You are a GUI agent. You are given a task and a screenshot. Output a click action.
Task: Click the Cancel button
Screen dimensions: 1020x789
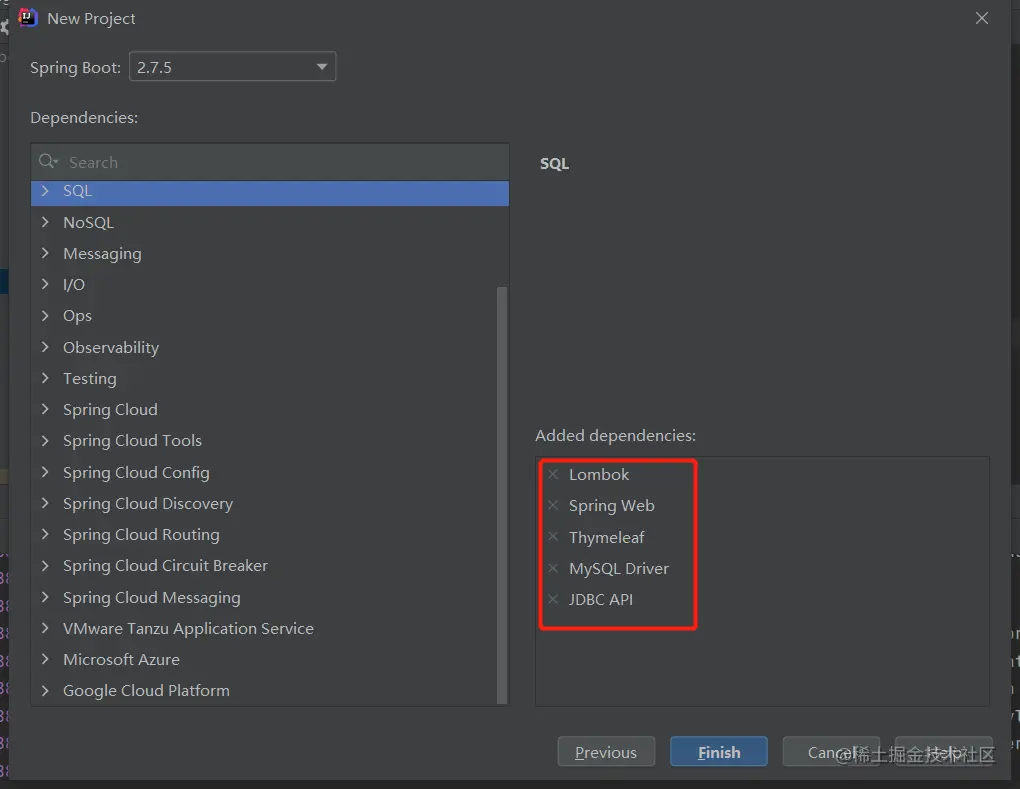click(x=831, y=751)
